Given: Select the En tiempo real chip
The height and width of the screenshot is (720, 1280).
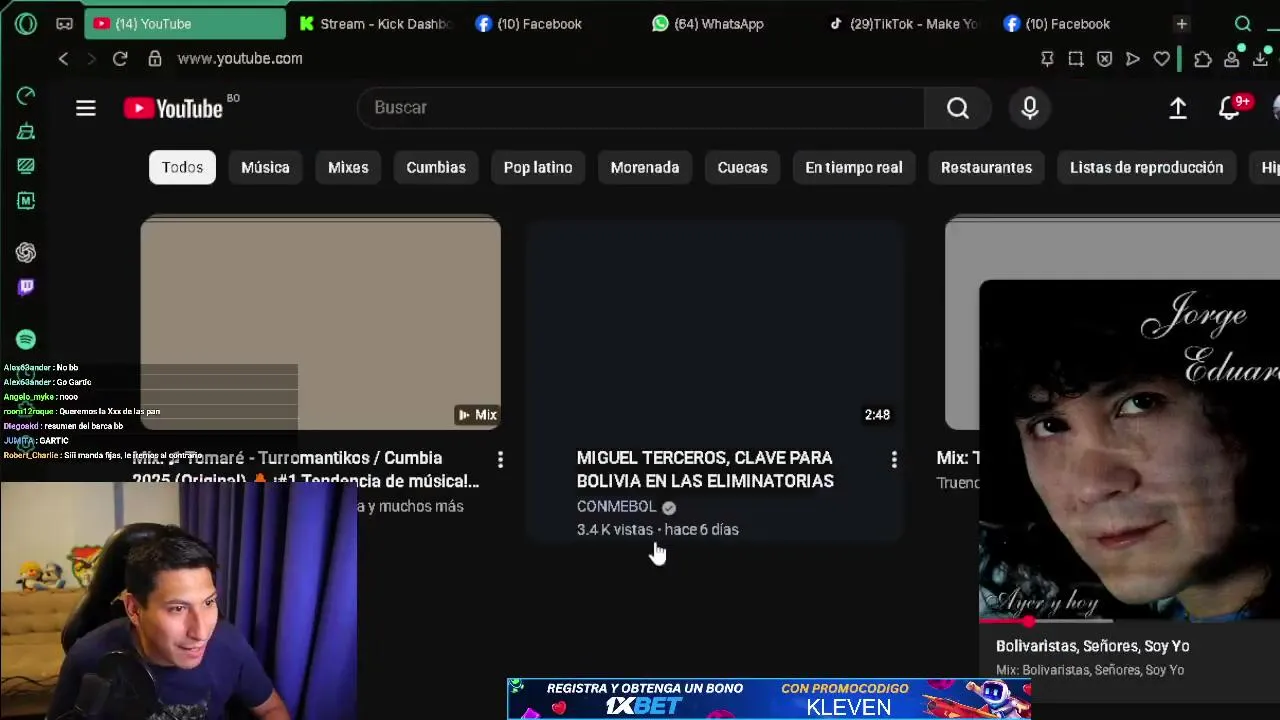Looking at the screenshot, I should 854,167.
